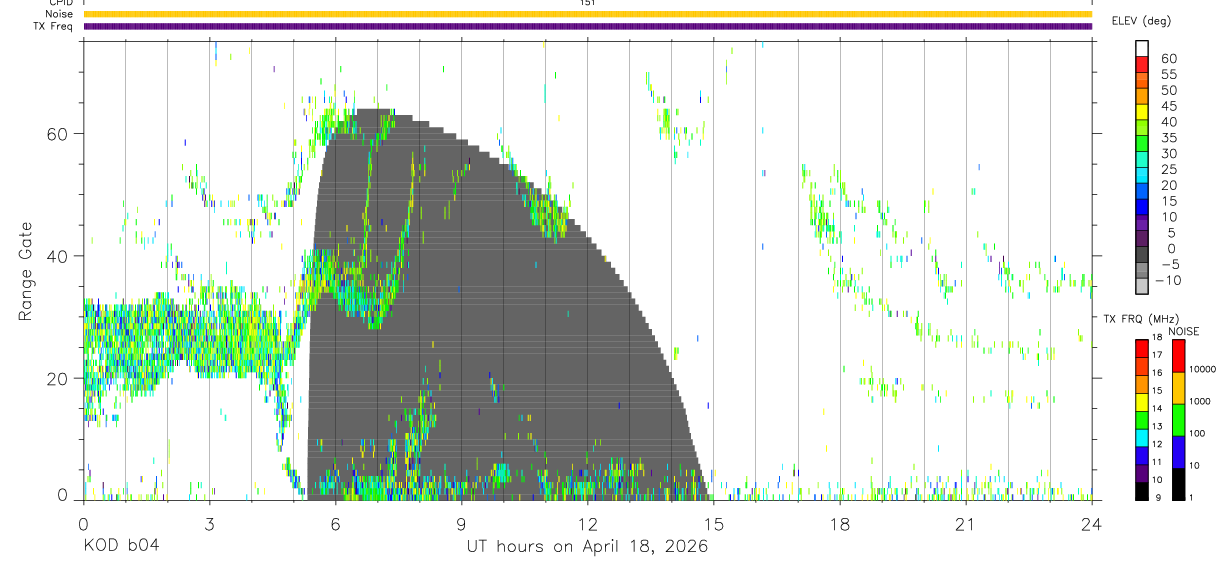The image size is (1228, 567).
Task: Click the Range Gate axis tick label "40"
Action: 58,256
